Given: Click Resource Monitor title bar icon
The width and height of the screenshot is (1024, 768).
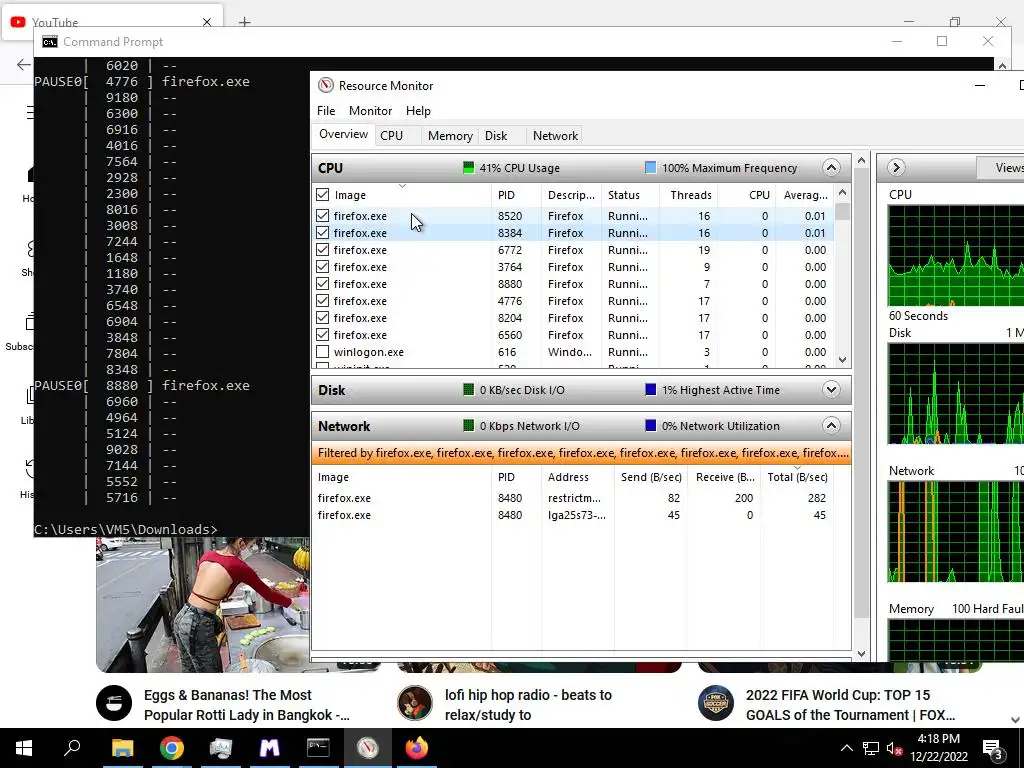Looking at the screenshot, I should (x=325, y=86).
